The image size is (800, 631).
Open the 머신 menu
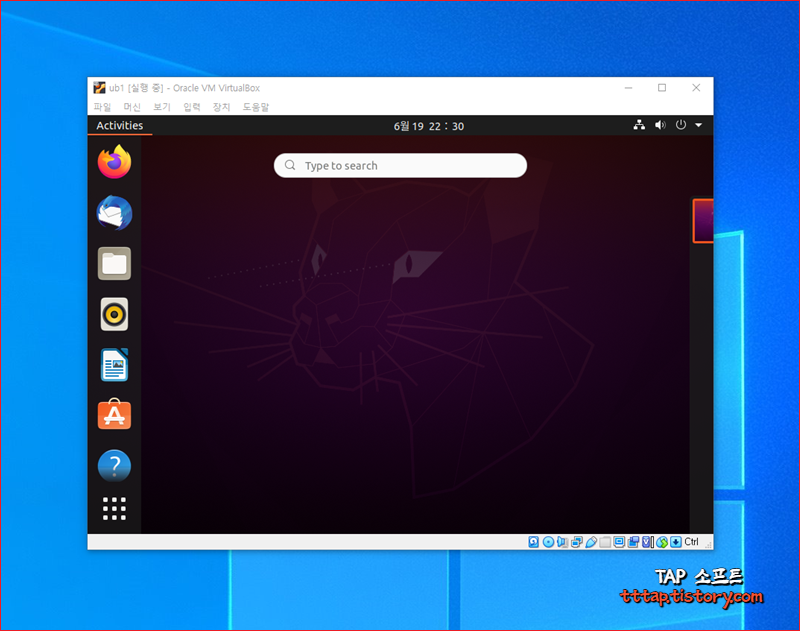pyautogui.click(x=132, y=107)
